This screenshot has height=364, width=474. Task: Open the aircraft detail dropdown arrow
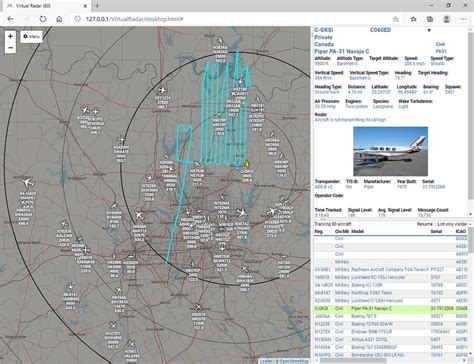pos(429,30)
